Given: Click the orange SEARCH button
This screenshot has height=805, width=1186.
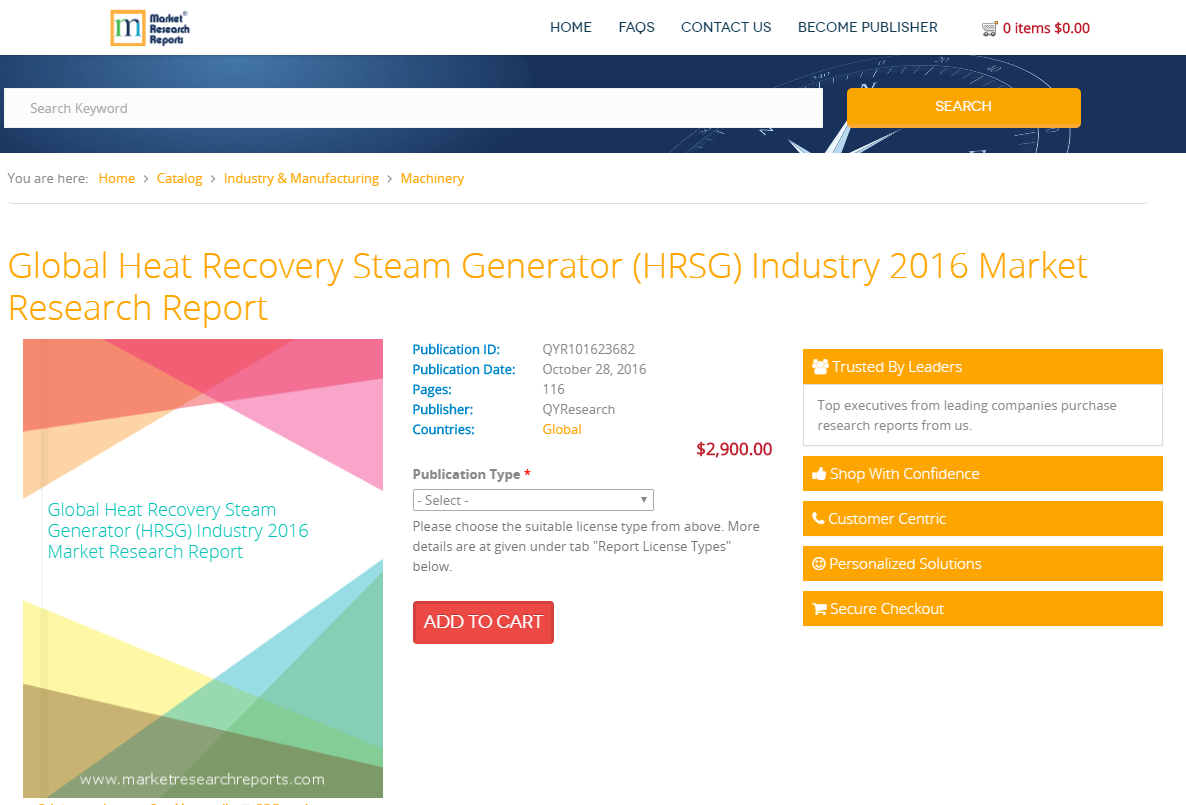Looking at the screenshot, I should [x=963, y=107].
